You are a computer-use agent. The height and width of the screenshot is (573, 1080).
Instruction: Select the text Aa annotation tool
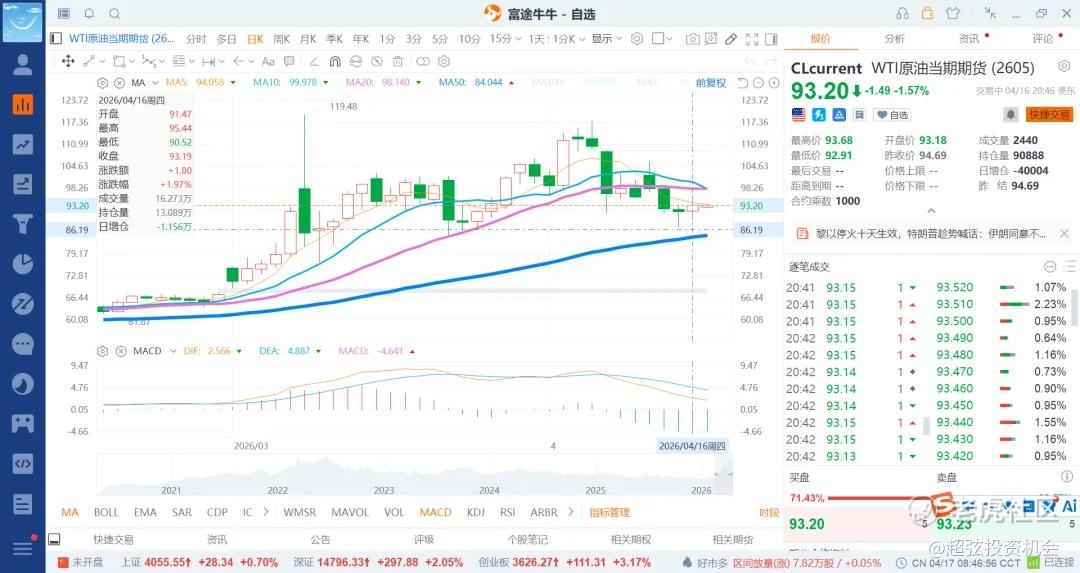(x=268, y=61)
